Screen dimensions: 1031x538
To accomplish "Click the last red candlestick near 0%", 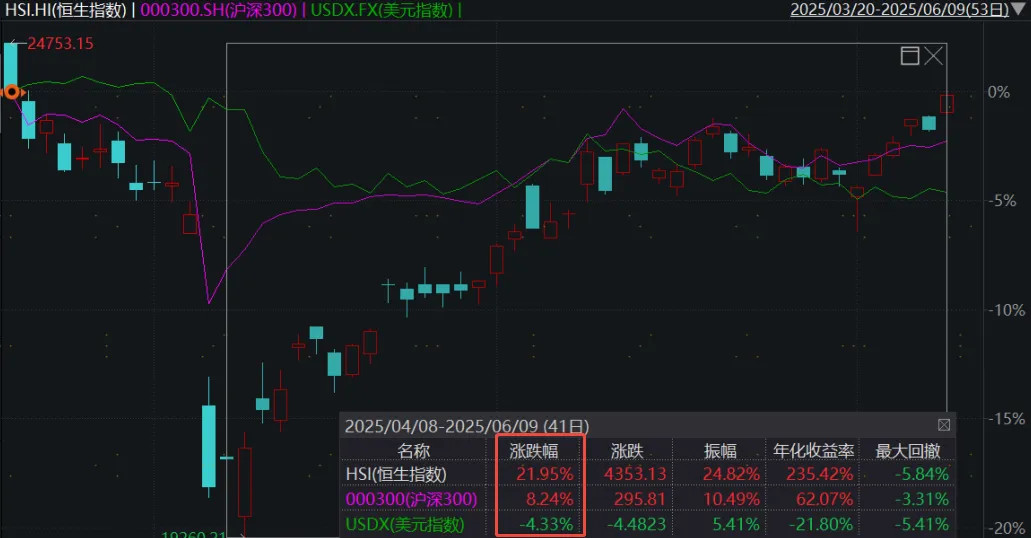I will coord(947,104).
